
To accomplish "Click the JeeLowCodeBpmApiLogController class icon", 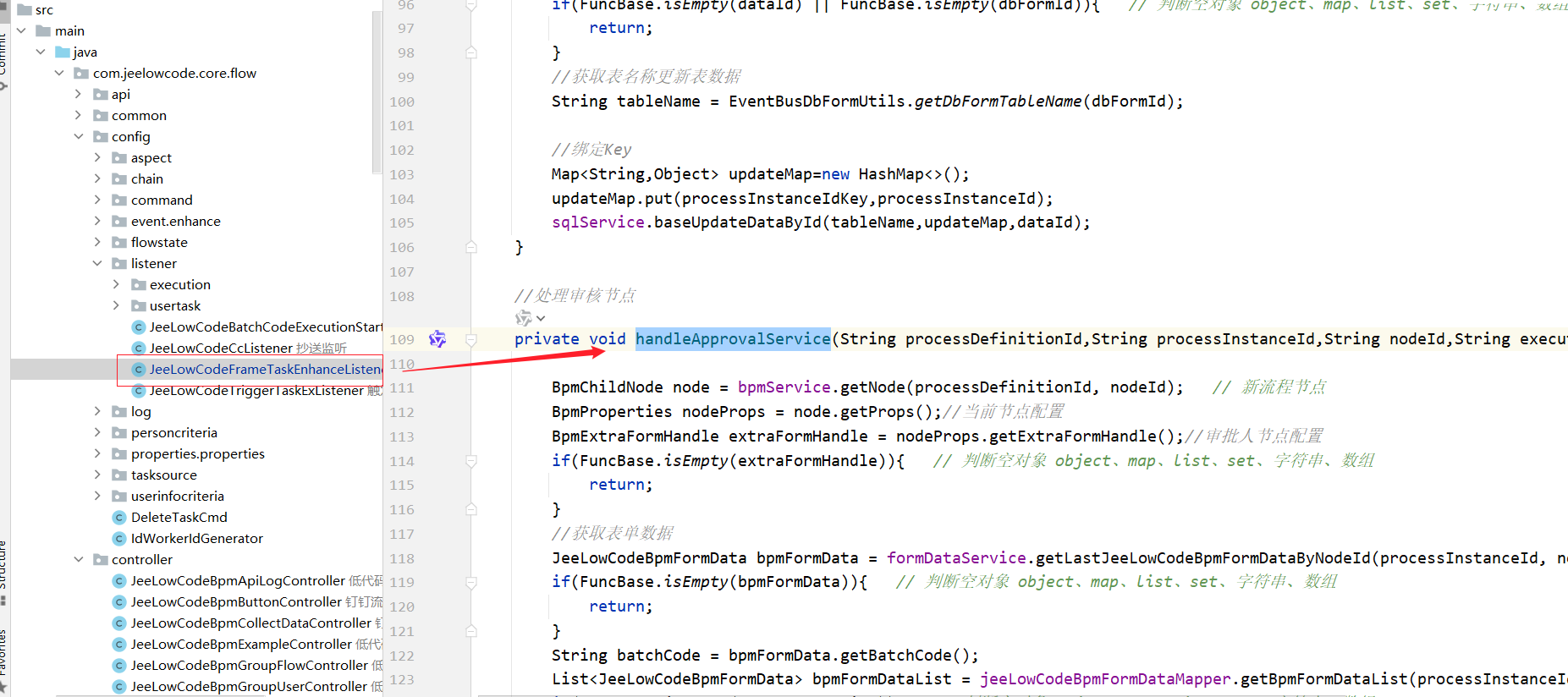I will 119,581.
